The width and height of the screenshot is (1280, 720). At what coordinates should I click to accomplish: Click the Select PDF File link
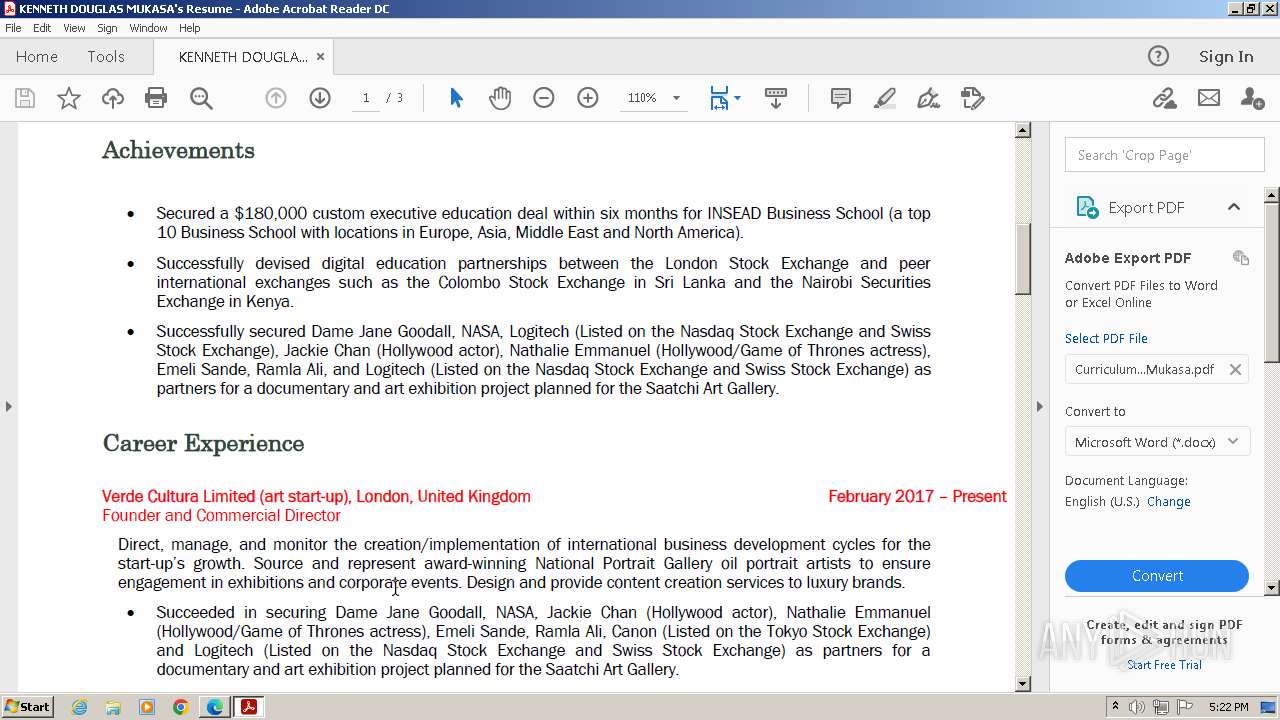click(1106, 339)
